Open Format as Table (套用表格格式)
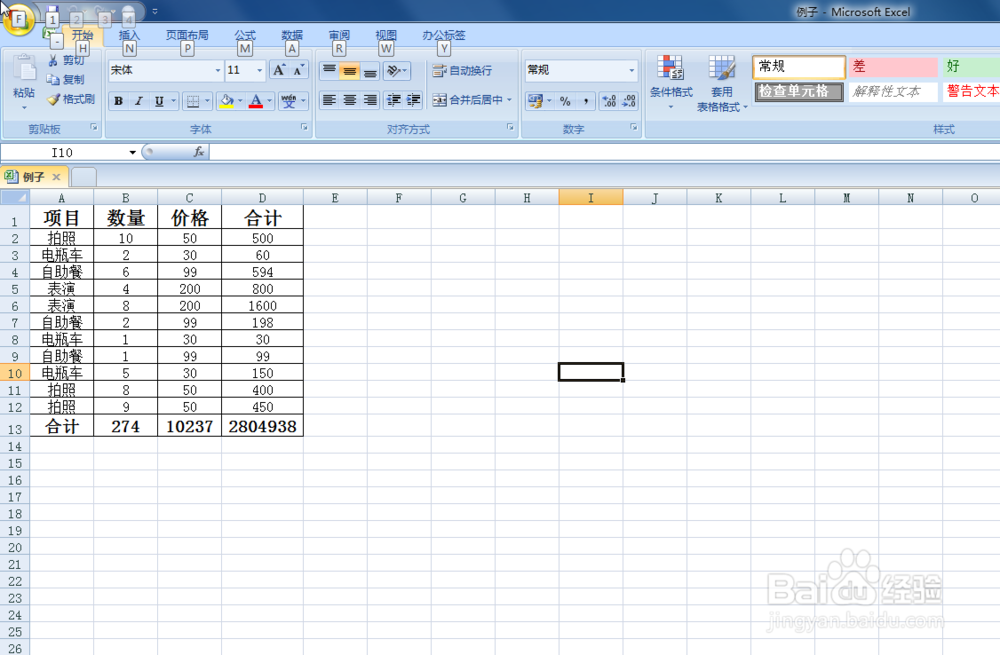Viewport: 1000px width, 655px height. [722, 83]
